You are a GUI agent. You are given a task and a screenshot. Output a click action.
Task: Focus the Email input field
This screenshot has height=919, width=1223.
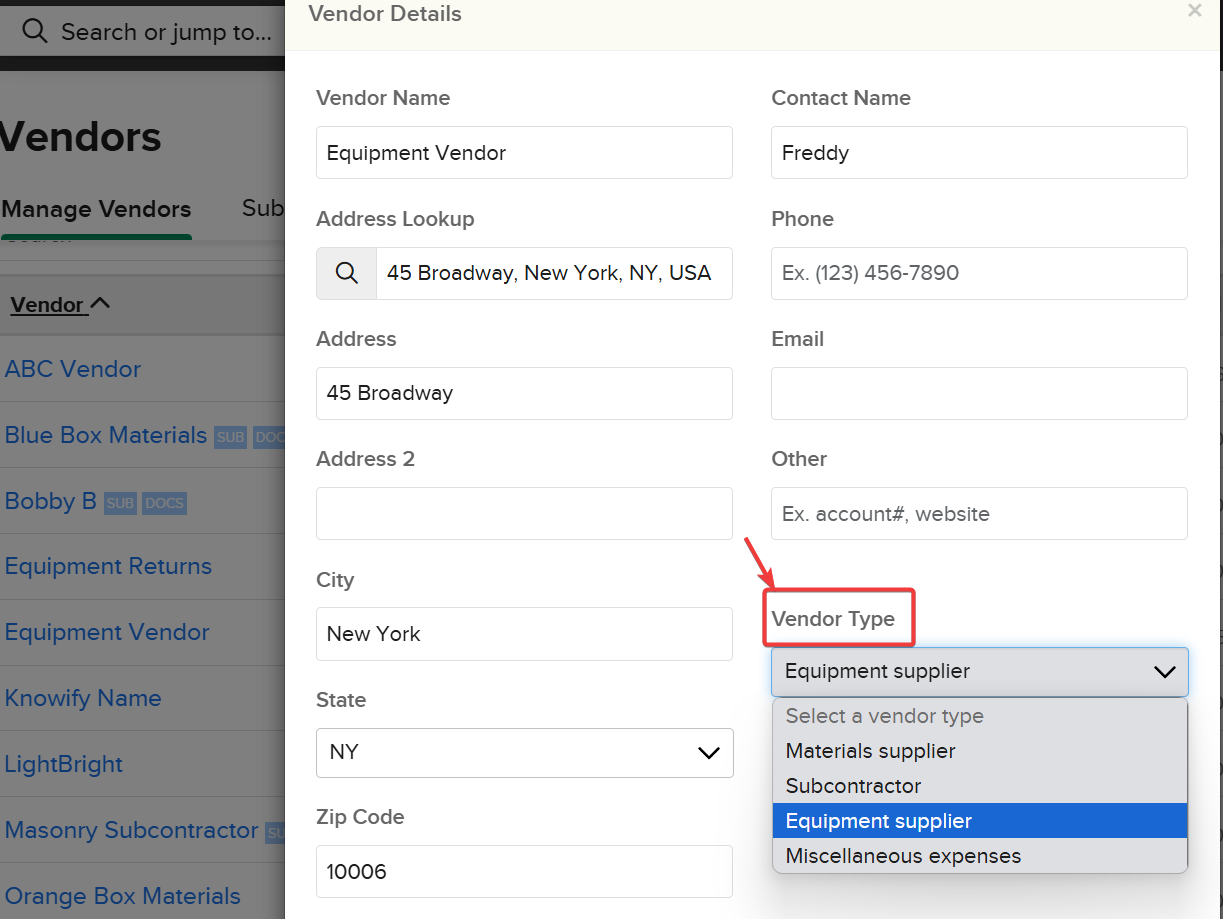click(x=978, y=393)
